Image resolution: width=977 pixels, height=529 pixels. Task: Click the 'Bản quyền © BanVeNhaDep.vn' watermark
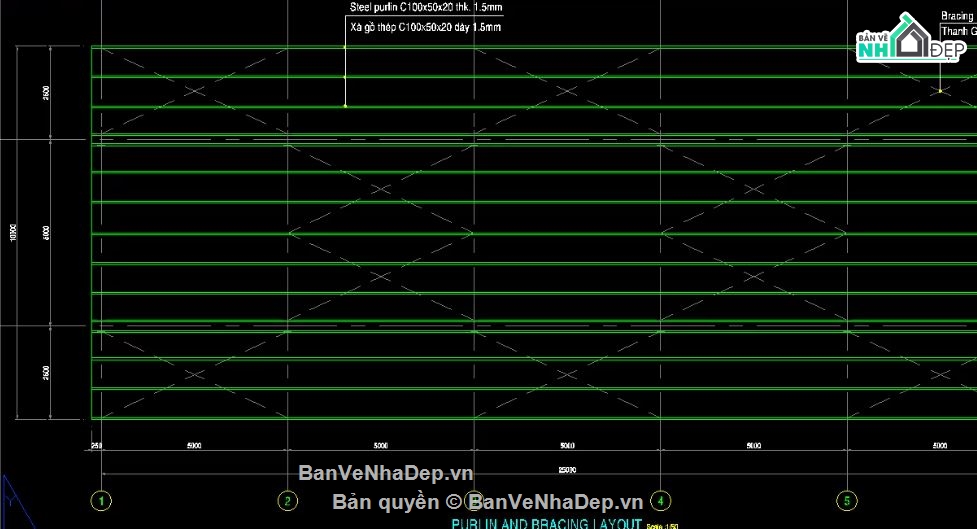pyautogui.click(x=487, y=502)
